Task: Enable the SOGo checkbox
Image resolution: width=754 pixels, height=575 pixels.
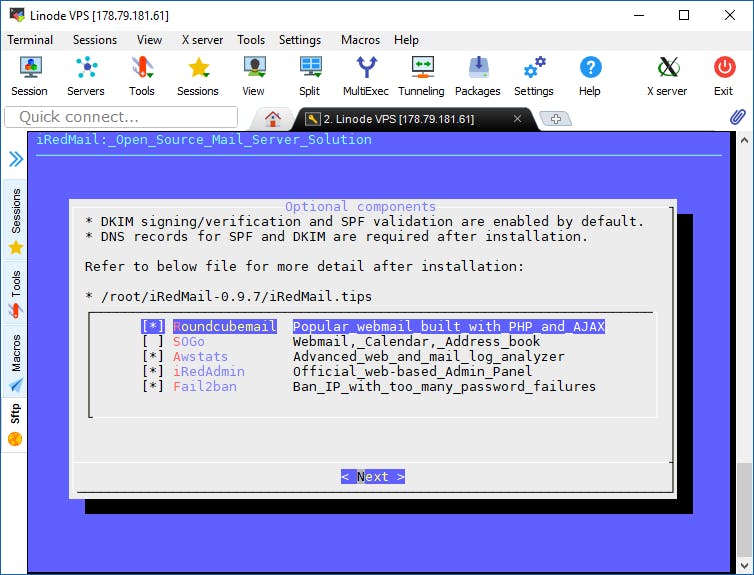Action: (x=153, y=341)
